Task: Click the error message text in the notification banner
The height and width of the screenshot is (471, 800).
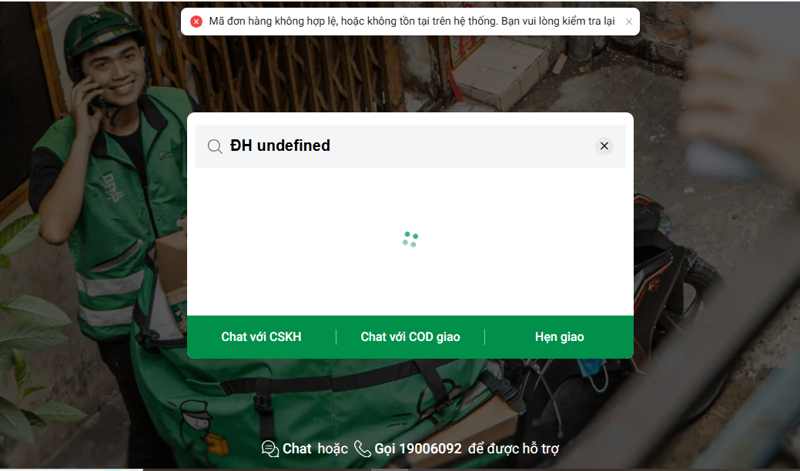Action: click(x=412, y=21)
